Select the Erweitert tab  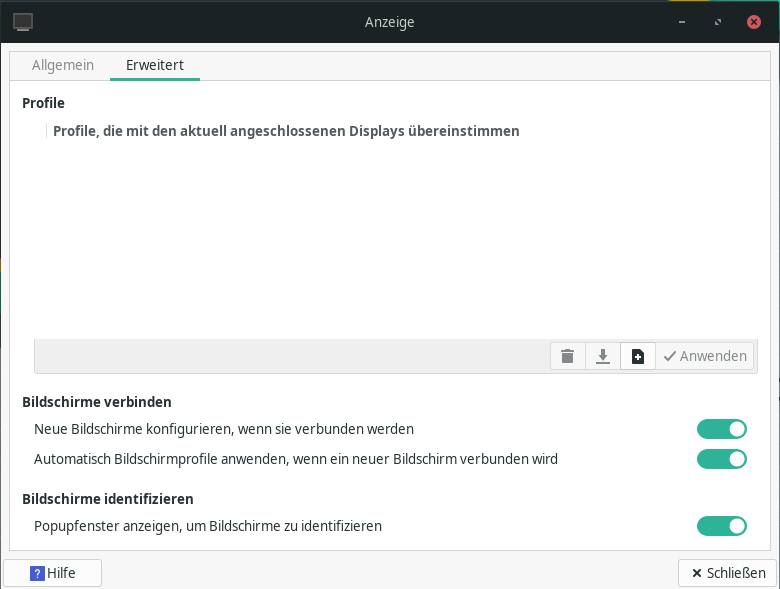(155, 65)
